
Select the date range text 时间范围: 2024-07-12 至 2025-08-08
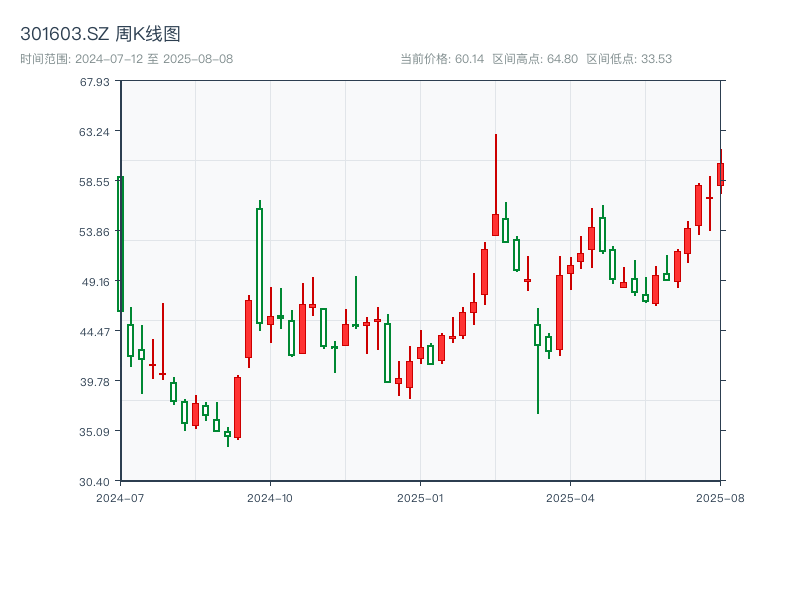click(127, 59)
